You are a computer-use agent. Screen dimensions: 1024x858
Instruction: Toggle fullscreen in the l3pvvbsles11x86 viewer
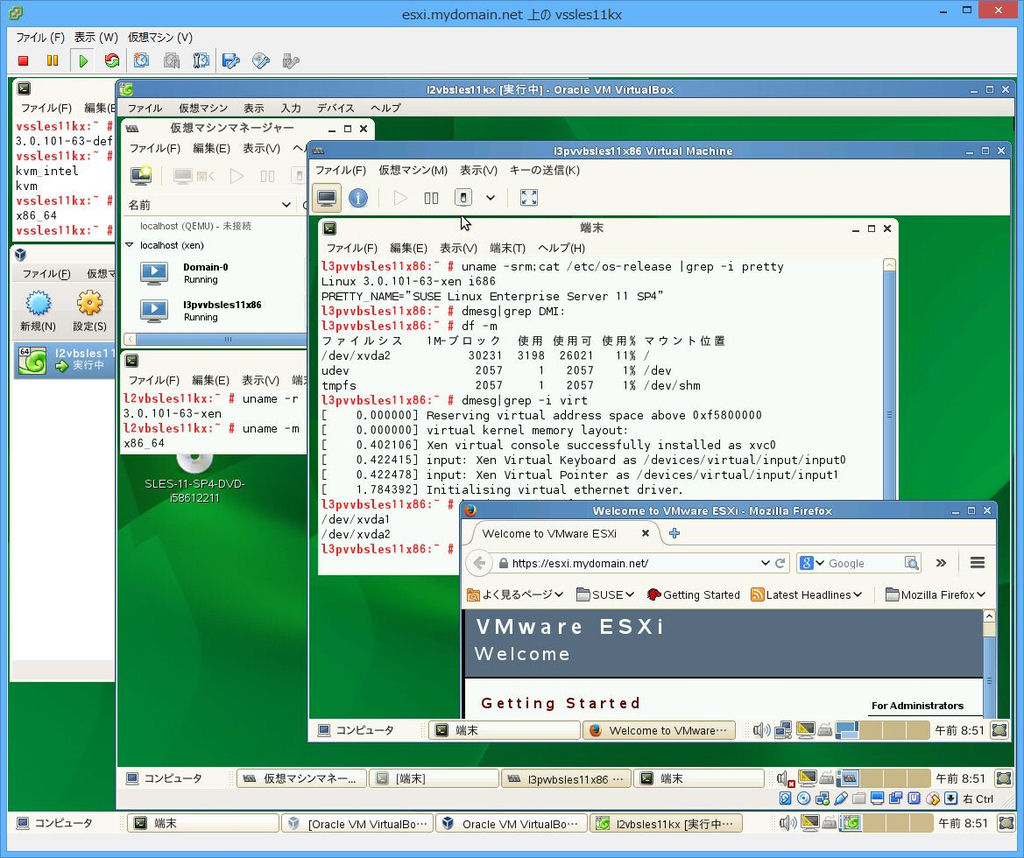coord(529,197)
